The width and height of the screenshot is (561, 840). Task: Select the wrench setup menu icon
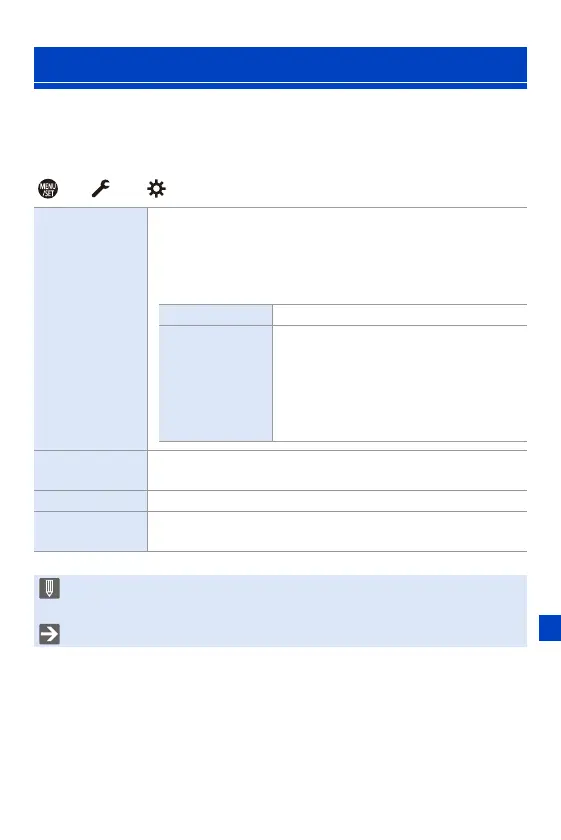coord(100,188)
